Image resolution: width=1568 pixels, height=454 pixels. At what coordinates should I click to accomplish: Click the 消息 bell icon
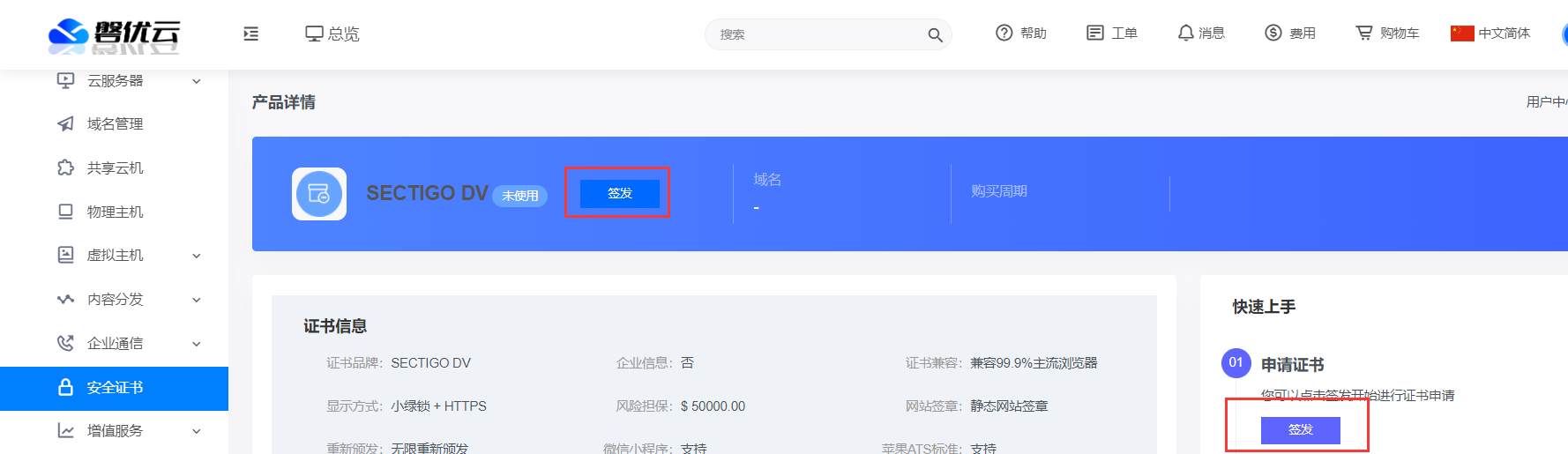(x=1186, y=33)
